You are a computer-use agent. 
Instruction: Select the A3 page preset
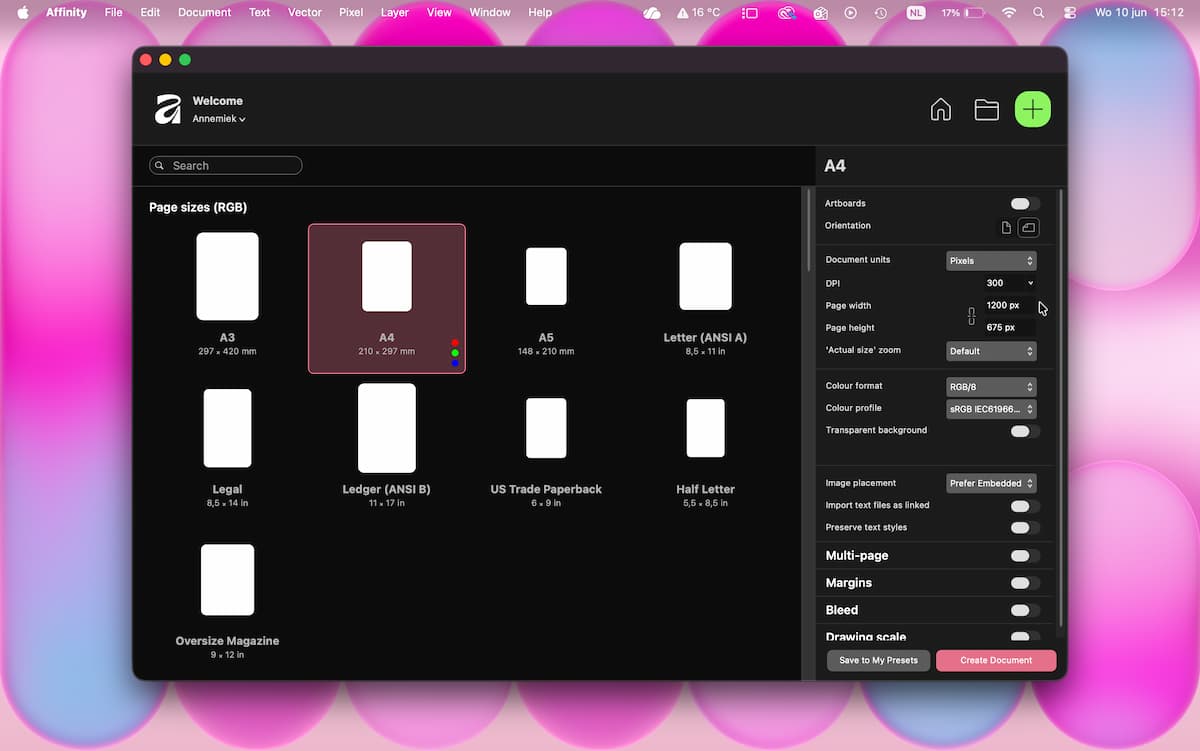[227, 293]
